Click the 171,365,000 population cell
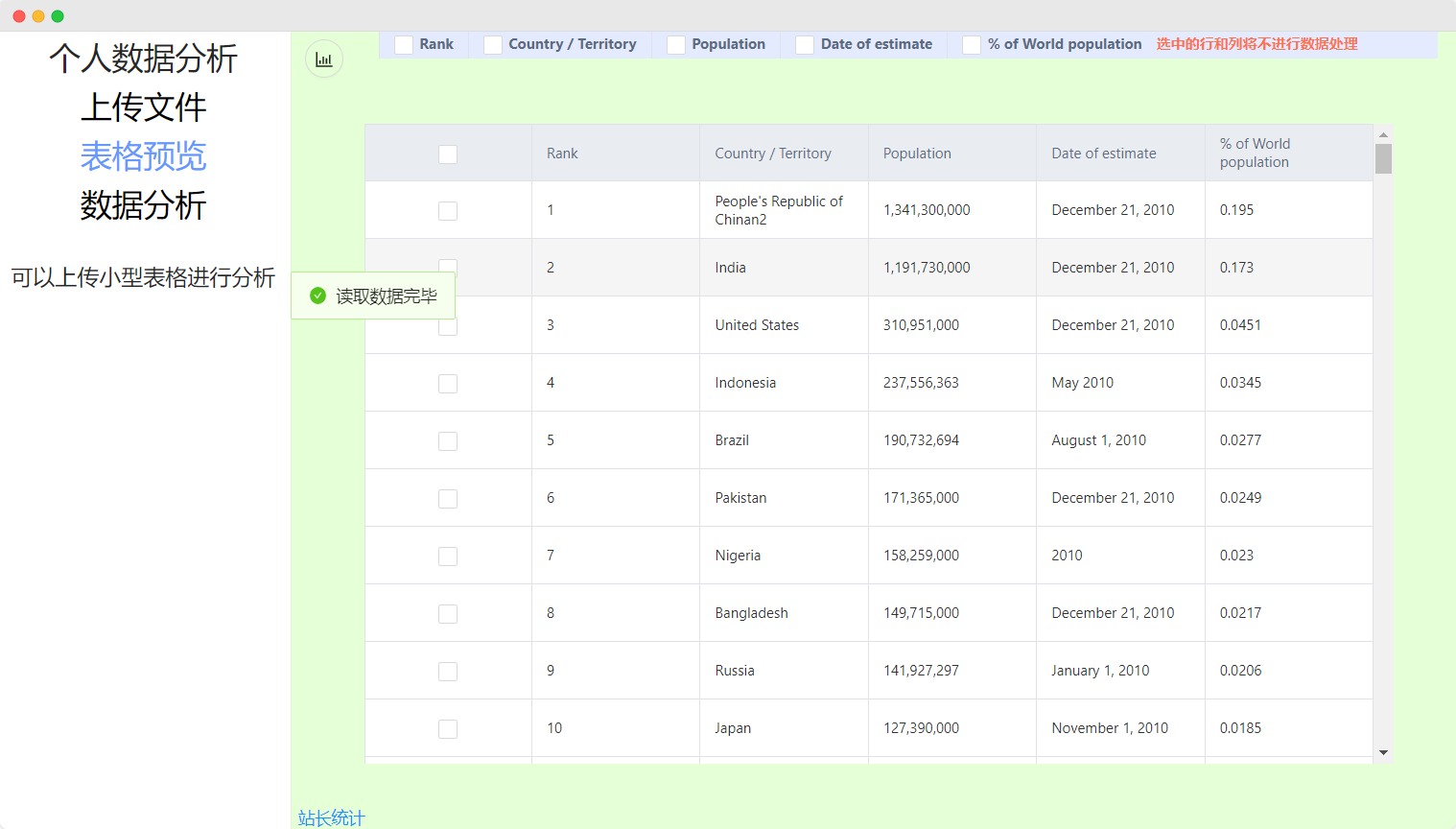1456x829 pixels. (x=952, y=498)
